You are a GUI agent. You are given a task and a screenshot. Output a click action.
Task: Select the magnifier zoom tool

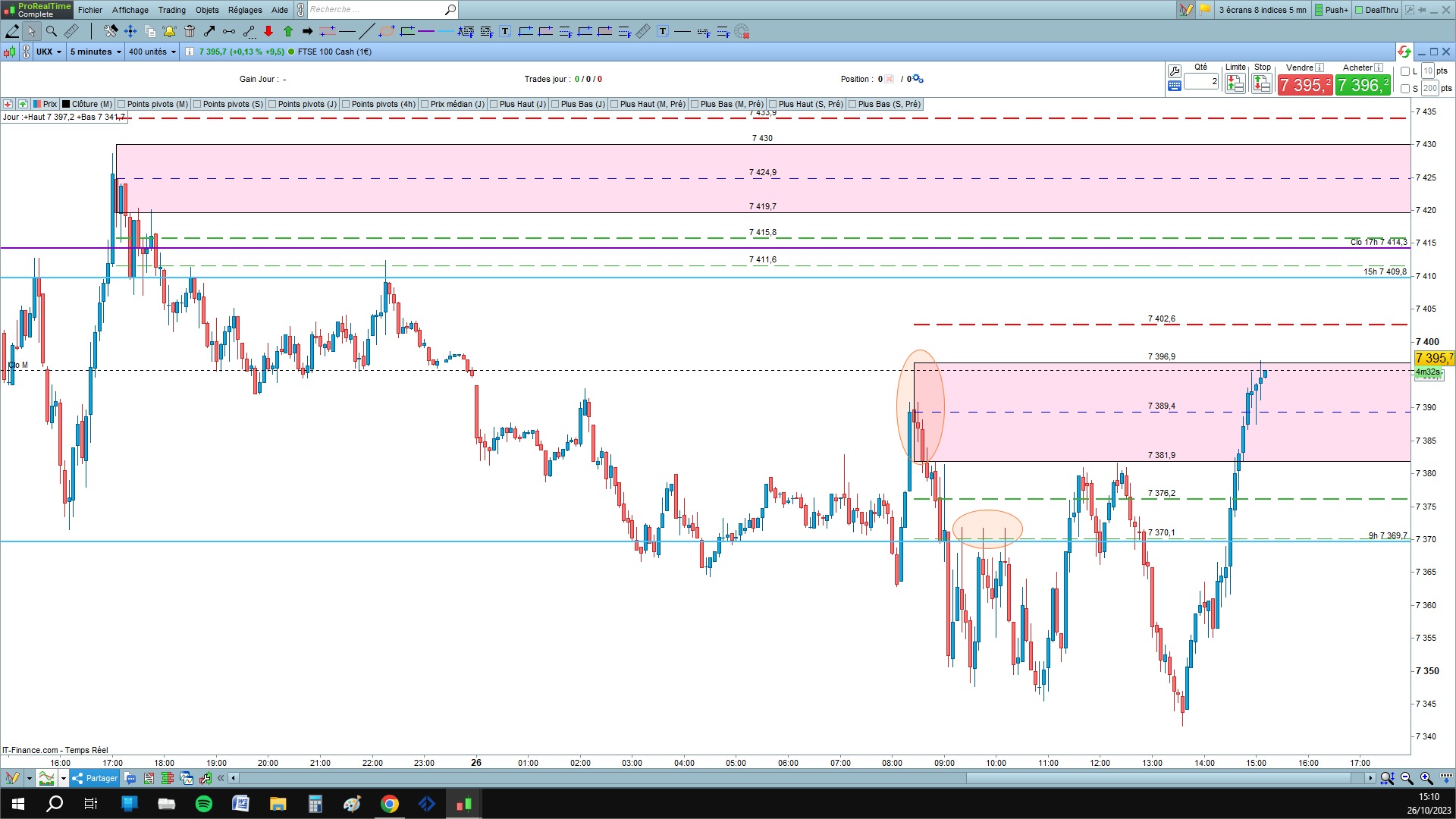click(x=52, y=31)
